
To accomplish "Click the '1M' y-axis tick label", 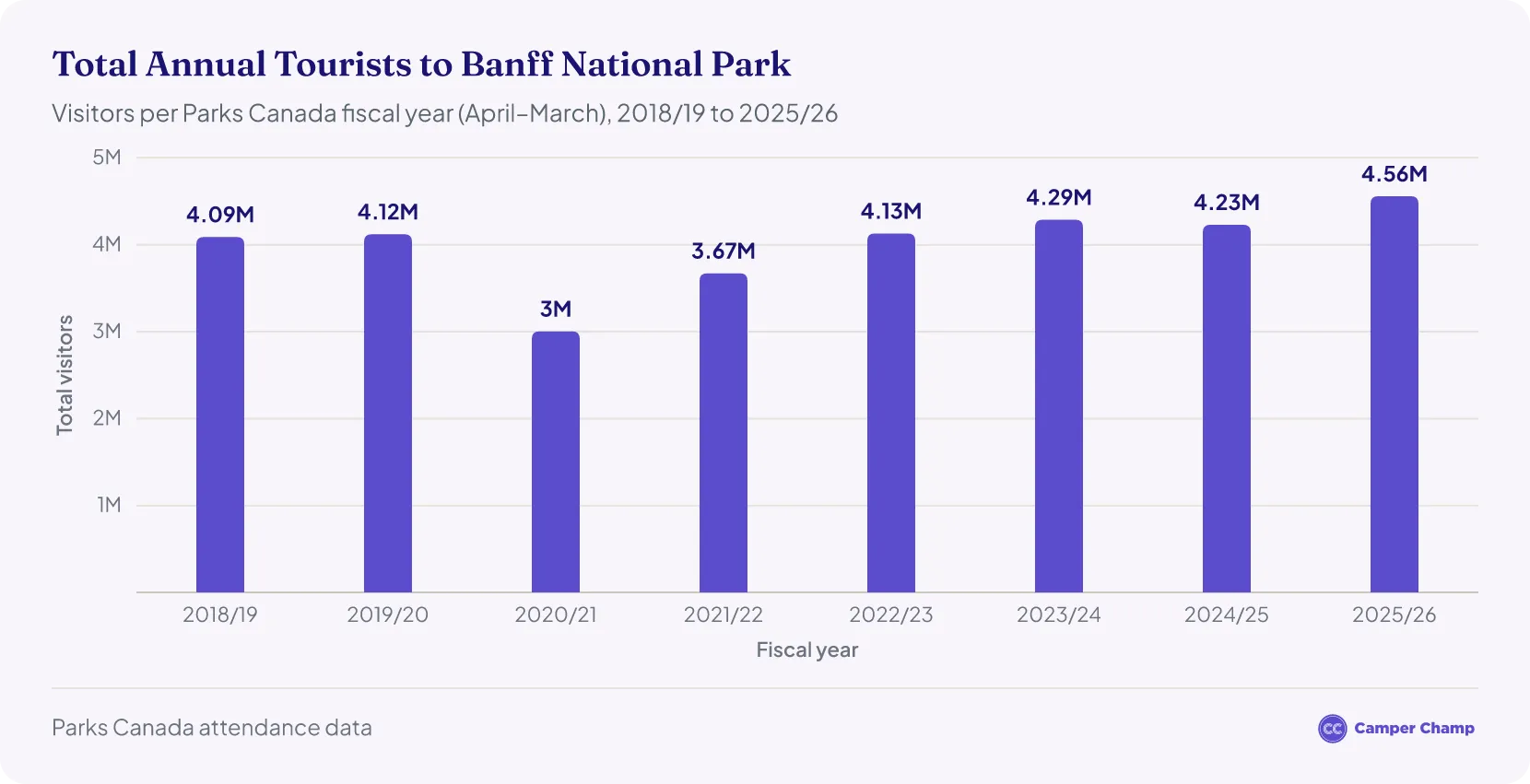I will click(110, 505).
